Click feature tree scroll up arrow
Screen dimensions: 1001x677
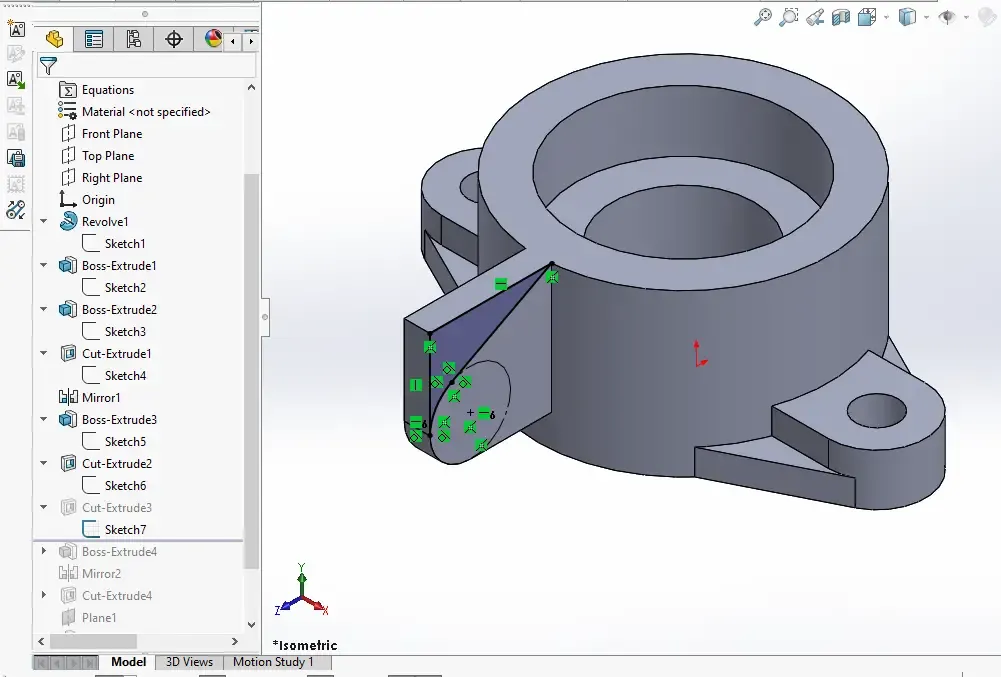[x=252, y=87]
